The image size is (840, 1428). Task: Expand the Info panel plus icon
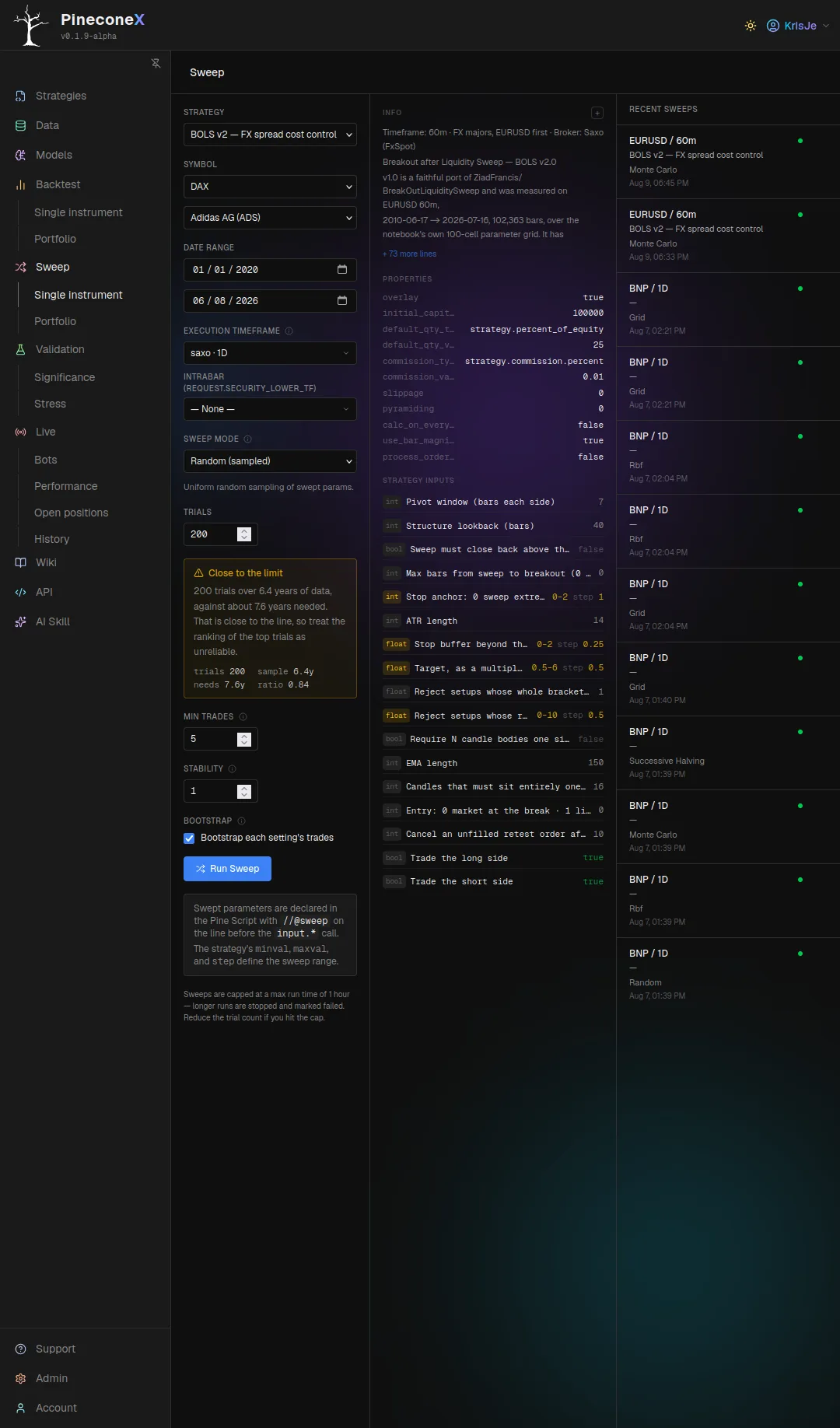(597, 113)
